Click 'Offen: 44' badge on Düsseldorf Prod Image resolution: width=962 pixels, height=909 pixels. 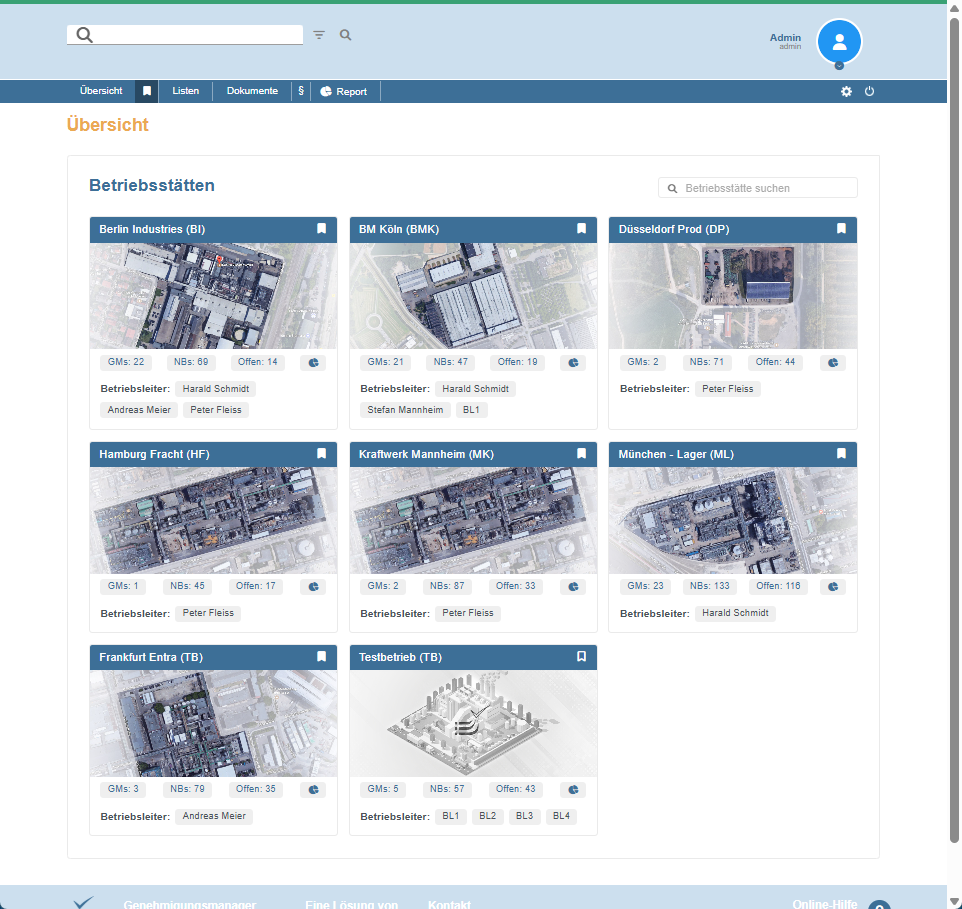point(775,362)
